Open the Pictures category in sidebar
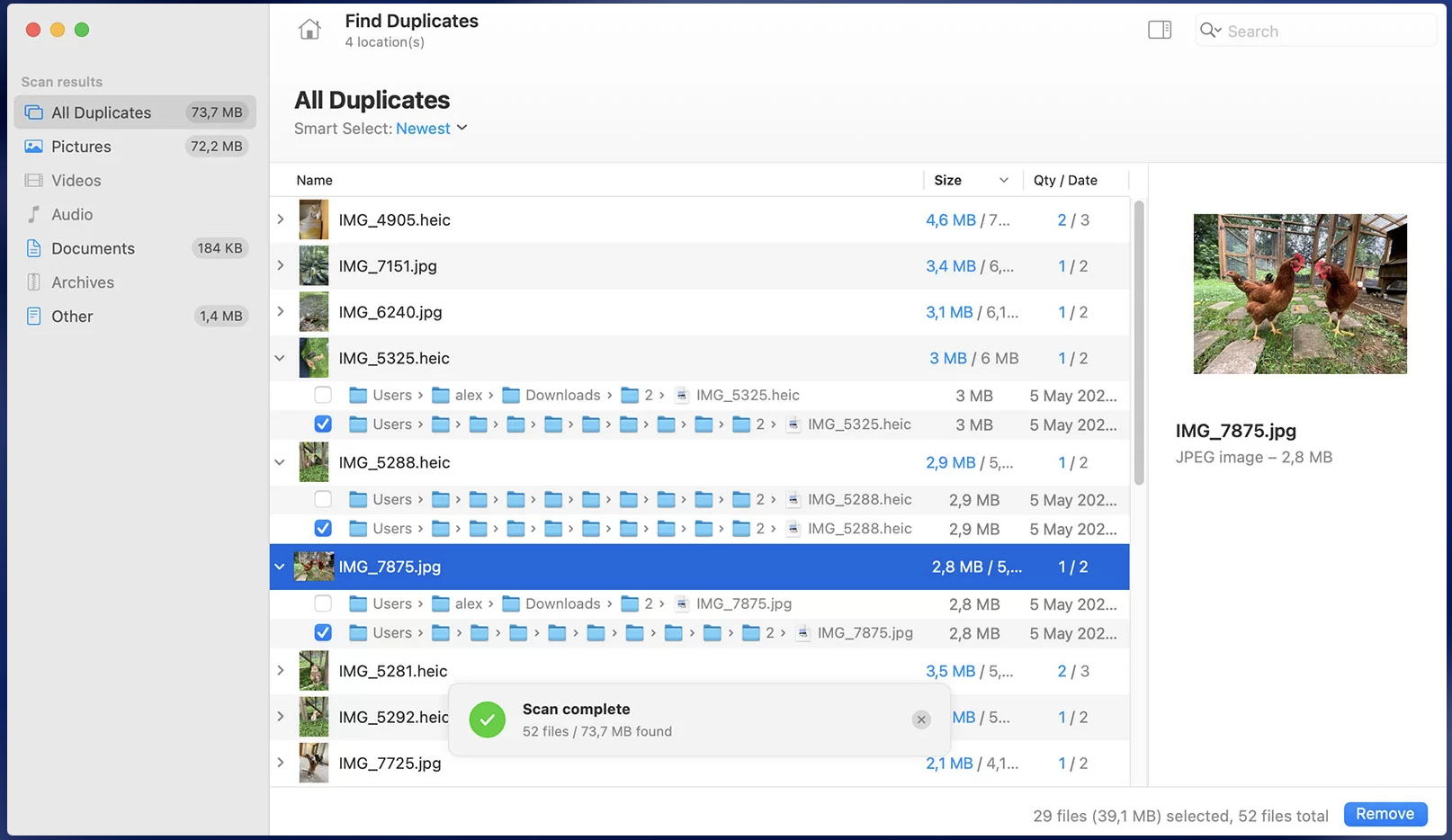The height and width of the screenshot is (840, 1452). pyautogui.click(x=82, y=146)
